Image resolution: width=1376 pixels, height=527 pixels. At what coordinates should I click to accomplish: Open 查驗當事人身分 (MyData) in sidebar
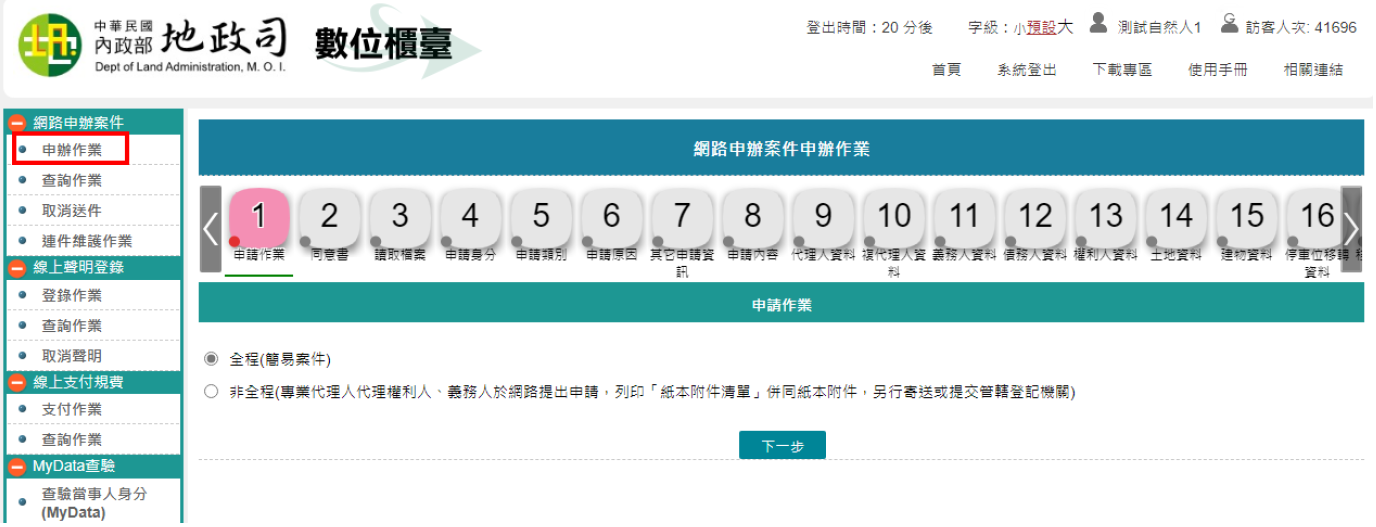(94, 503)
